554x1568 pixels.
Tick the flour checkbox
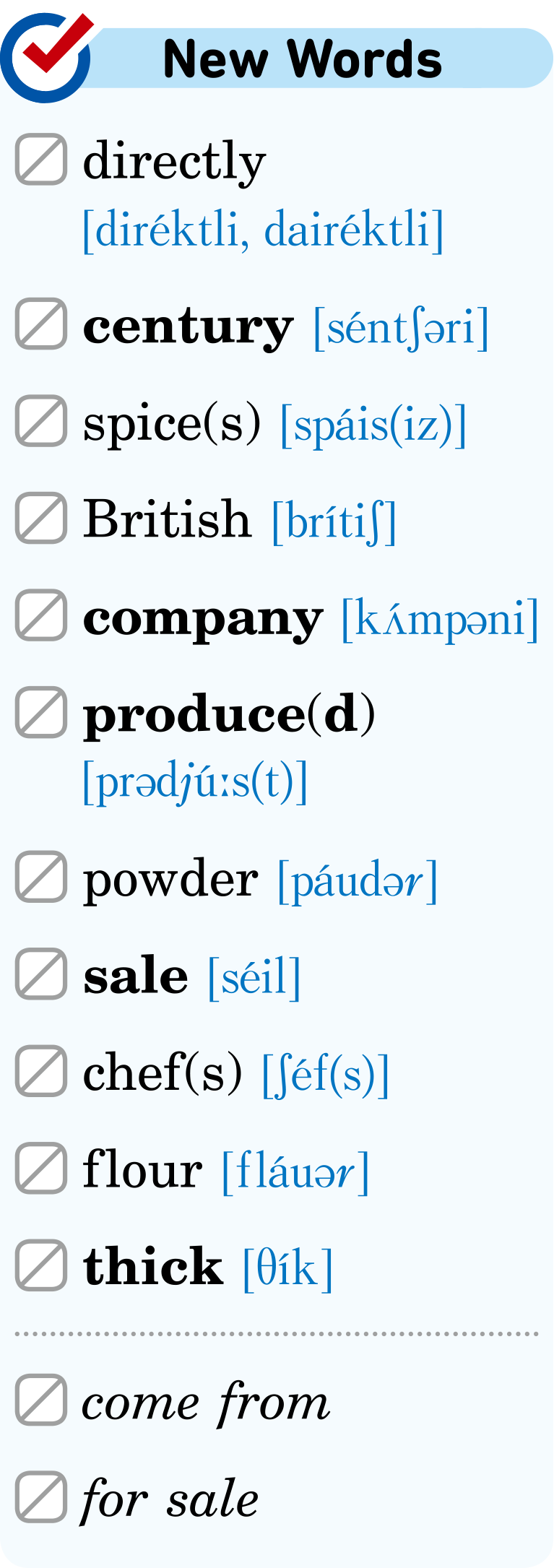[41, 1168]
